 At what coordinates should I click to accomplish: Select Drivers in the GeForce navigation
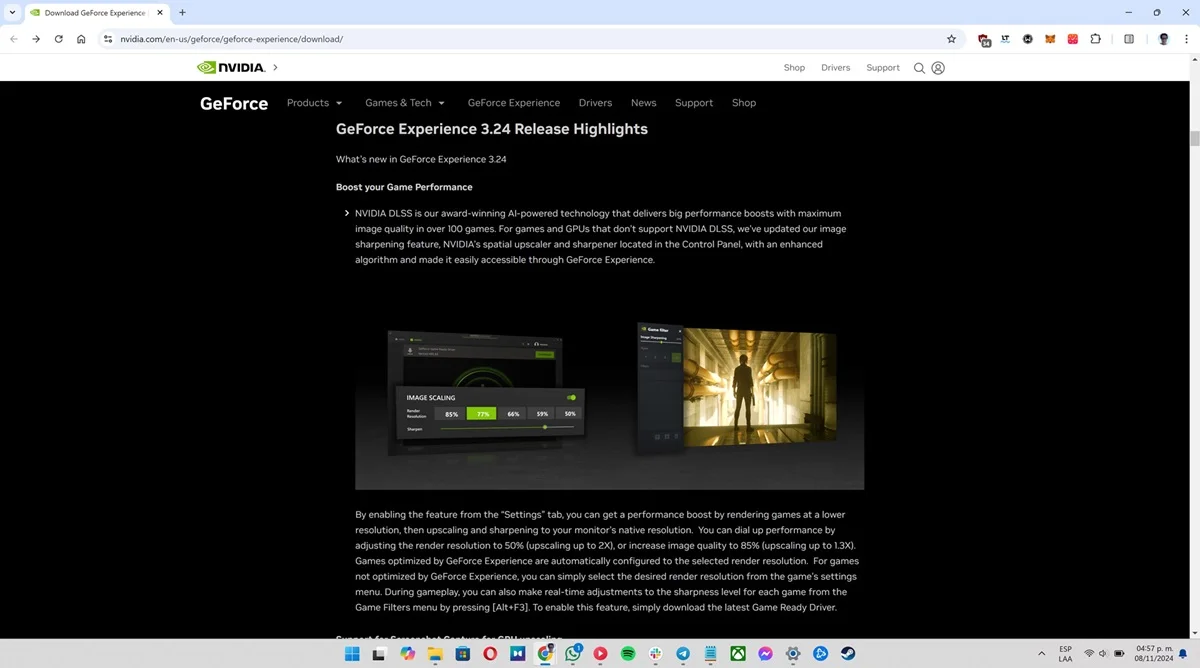(595, 102)
